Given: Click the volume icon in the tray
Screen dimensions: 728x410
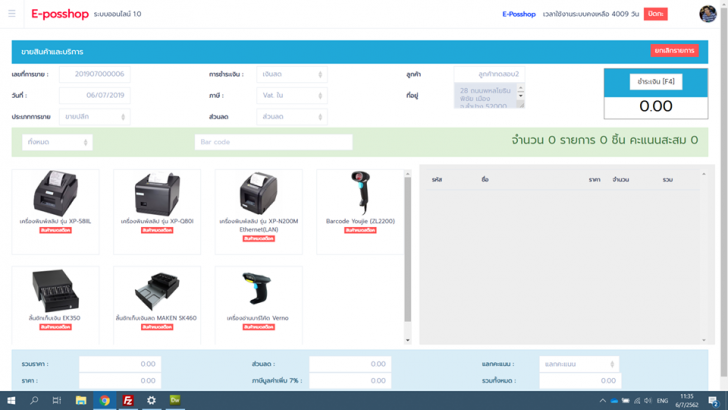Looking at the screenshot, I should [x=648, y=401].
